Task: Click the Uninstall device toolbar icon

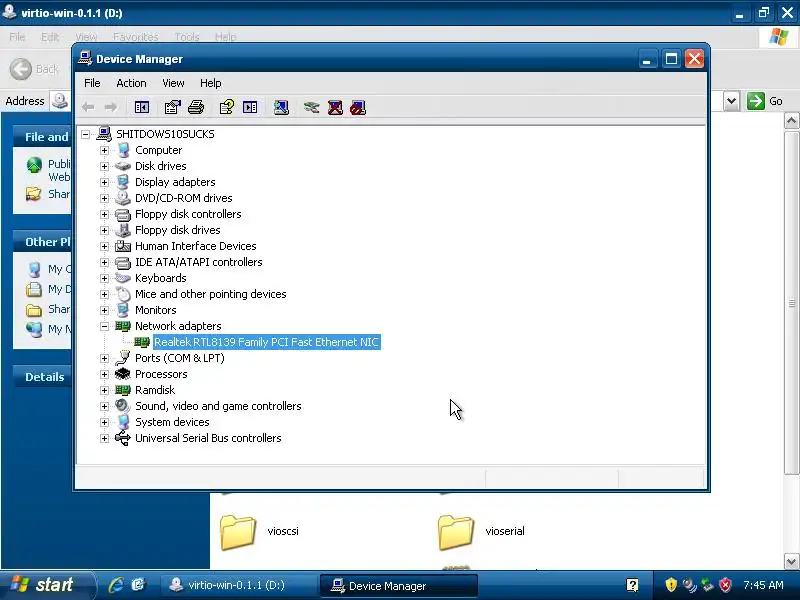Action: click(335, 107)
